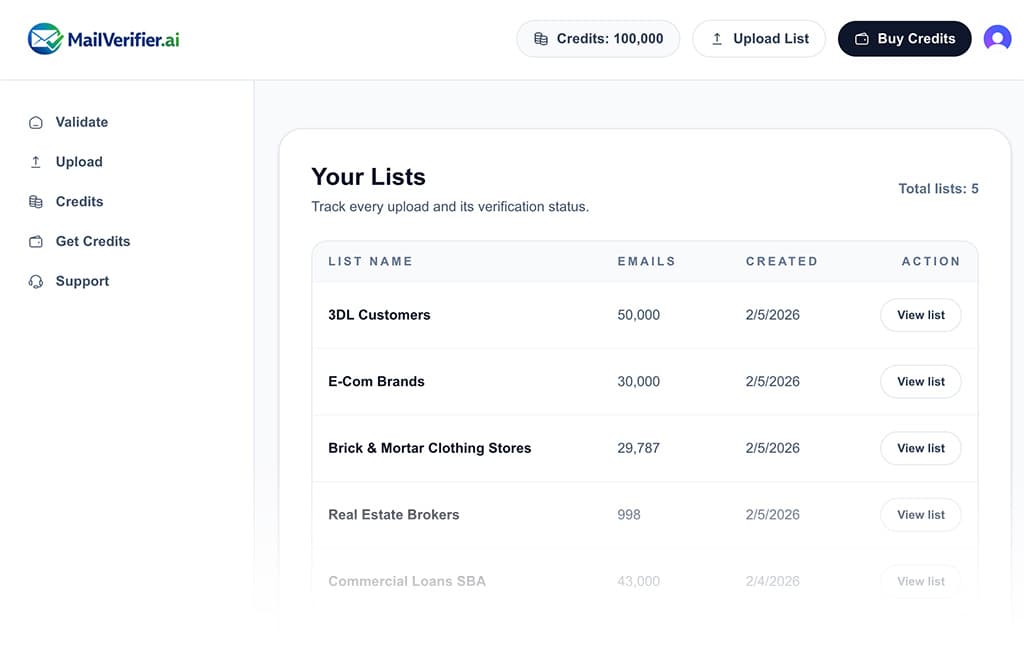This screenshot has height=658, width=1024.
Task: Open the Real Estate Brokers list
Action: pyautogui.click(x=920, y=514)
